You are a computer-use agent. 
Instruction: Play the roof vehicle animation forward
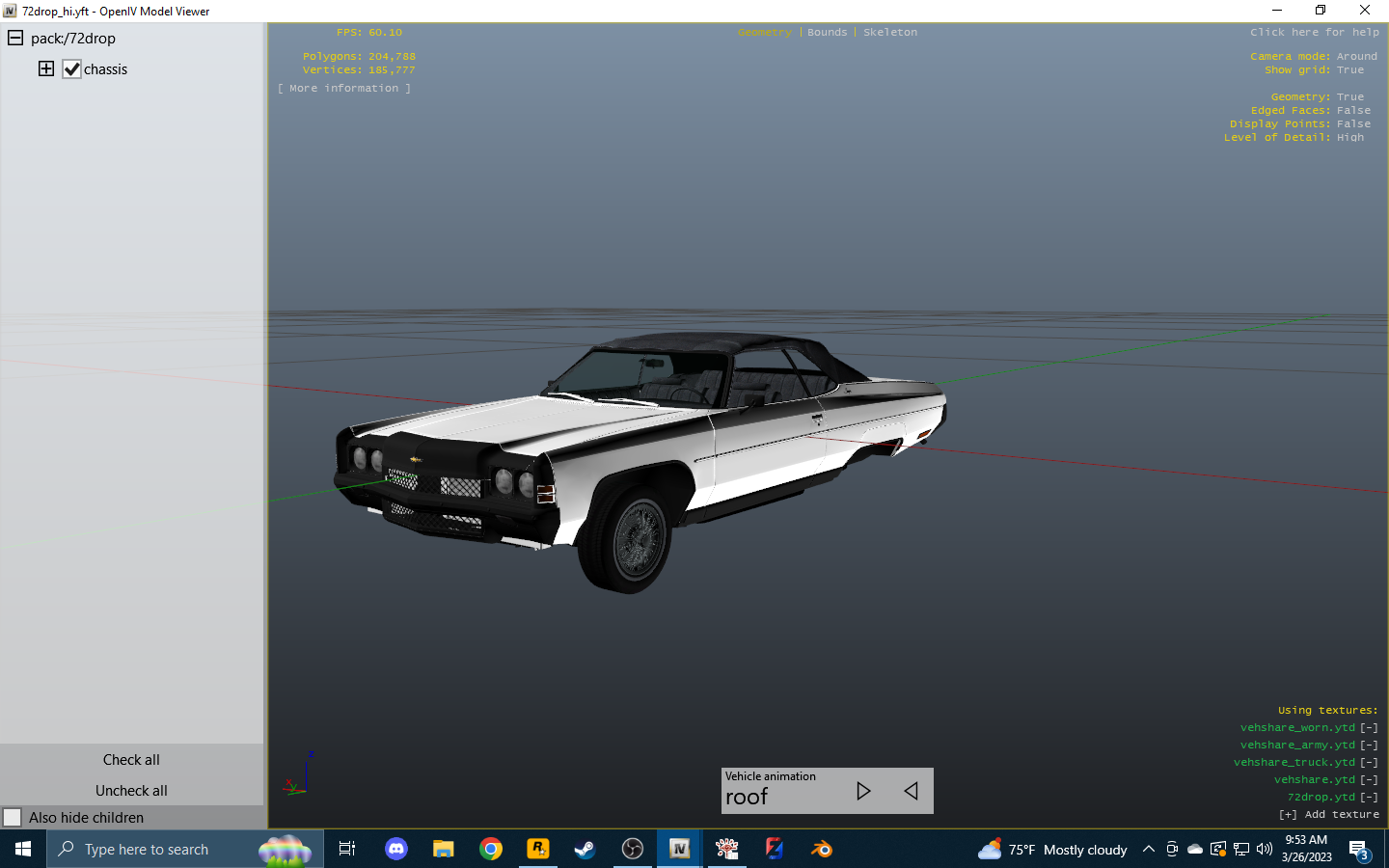tap(863, 791)
